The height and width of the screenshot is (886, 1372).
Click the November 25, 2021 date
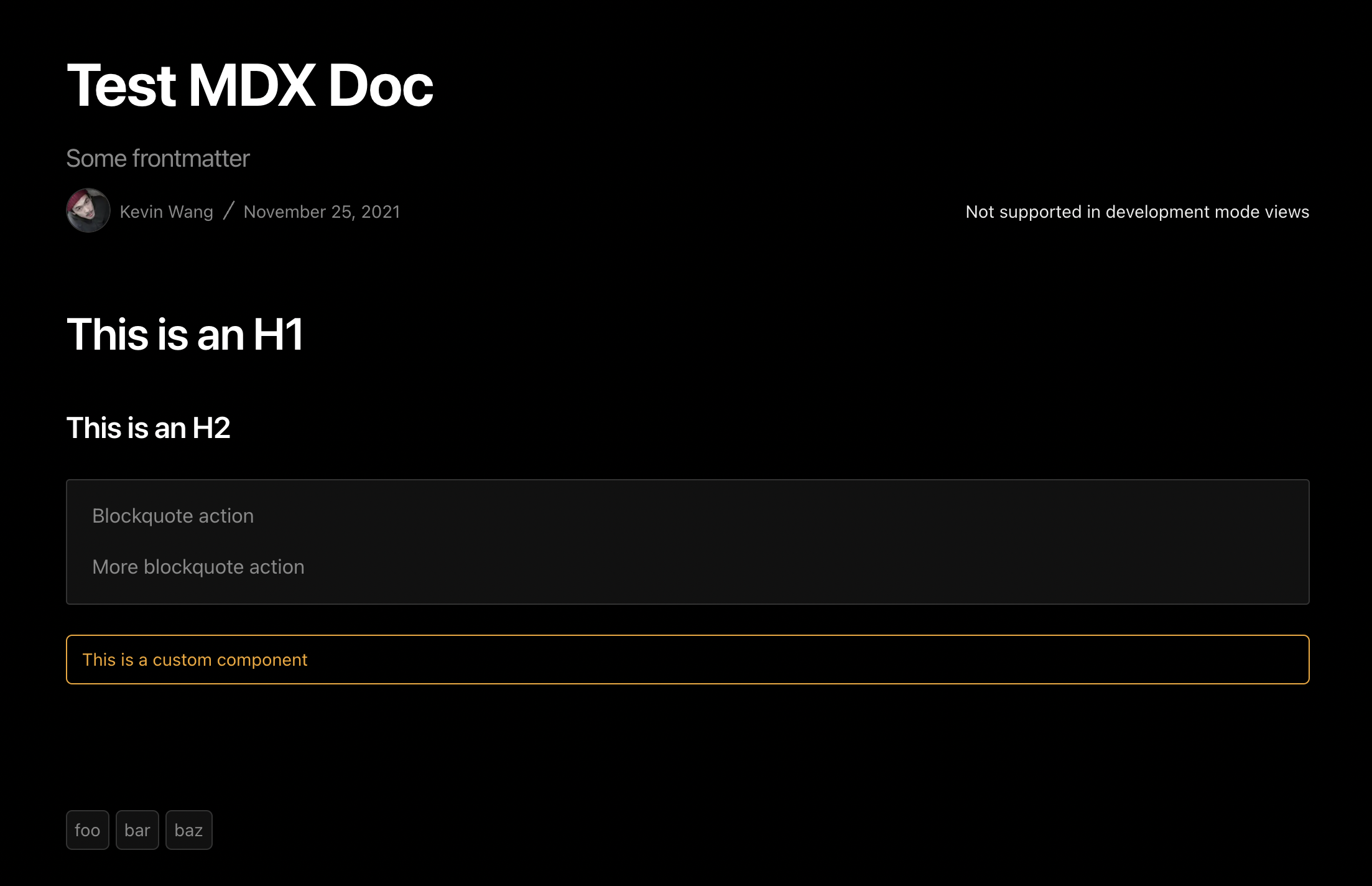pyautogui.click(x=322, y=212)
